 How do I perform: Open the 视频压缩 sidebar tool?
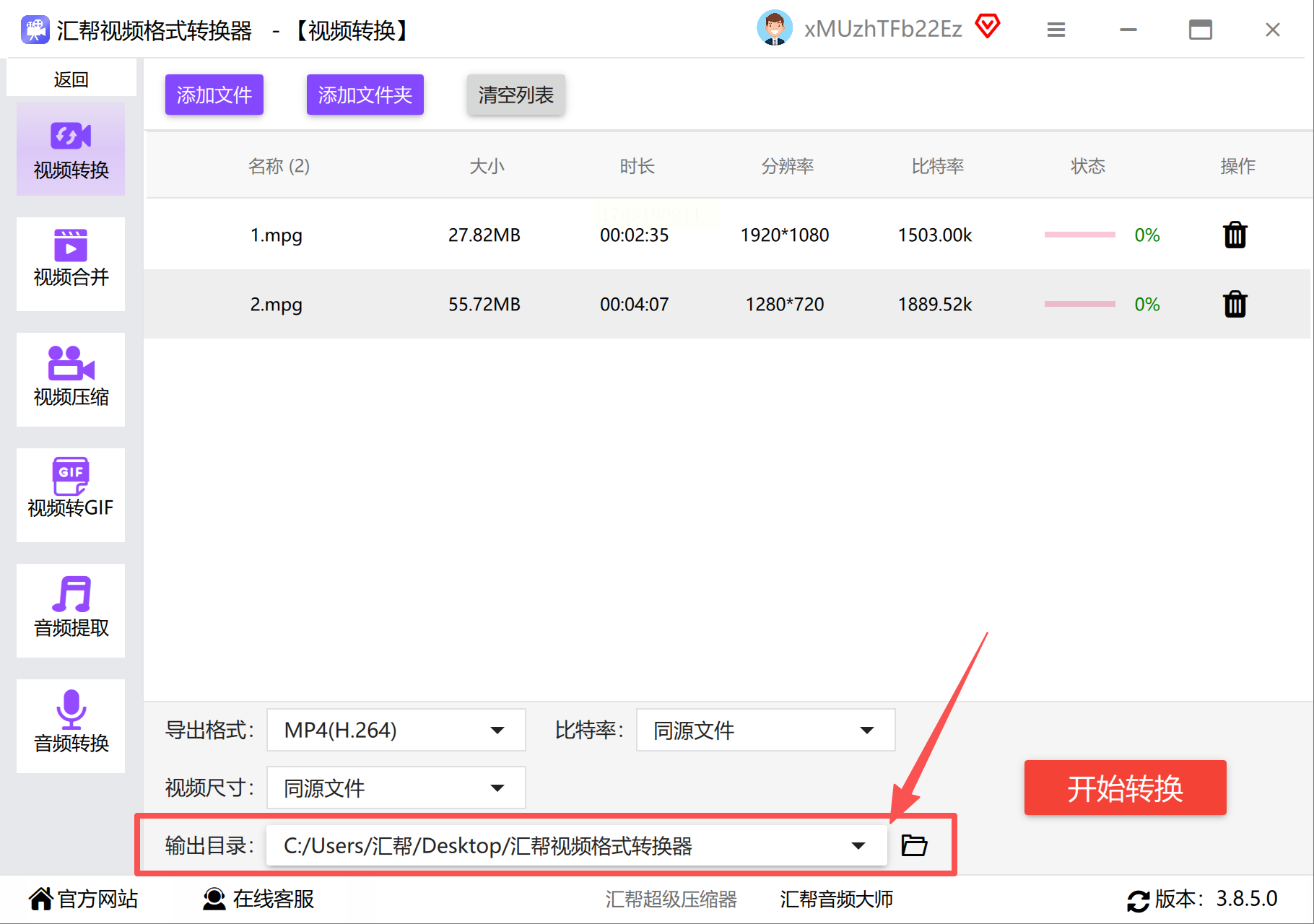coord(71,380)
